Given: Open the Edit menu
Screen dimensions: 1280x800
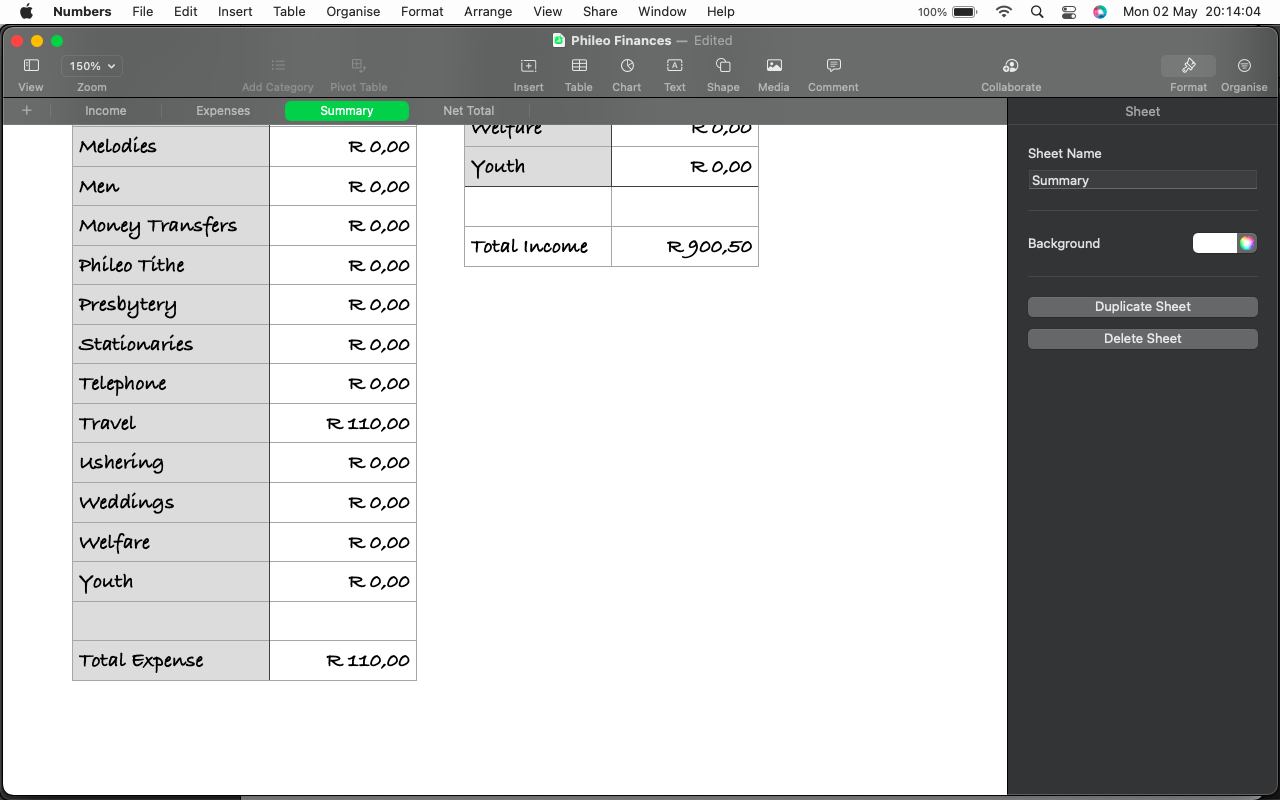Looking at the screenshot, I should tap(185, 12).
